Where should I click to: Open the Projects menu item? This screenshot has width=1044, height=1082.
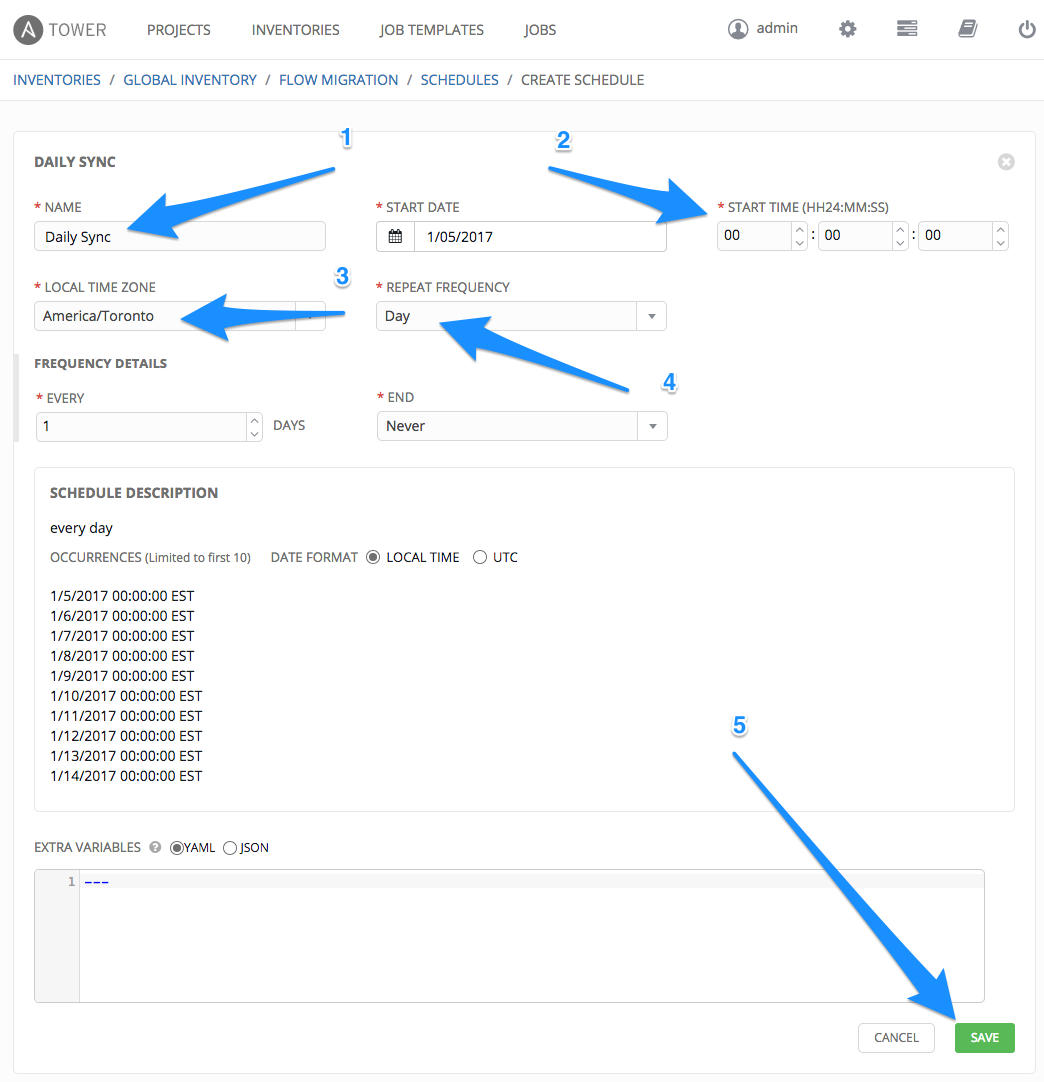click(x=178, y=30)
